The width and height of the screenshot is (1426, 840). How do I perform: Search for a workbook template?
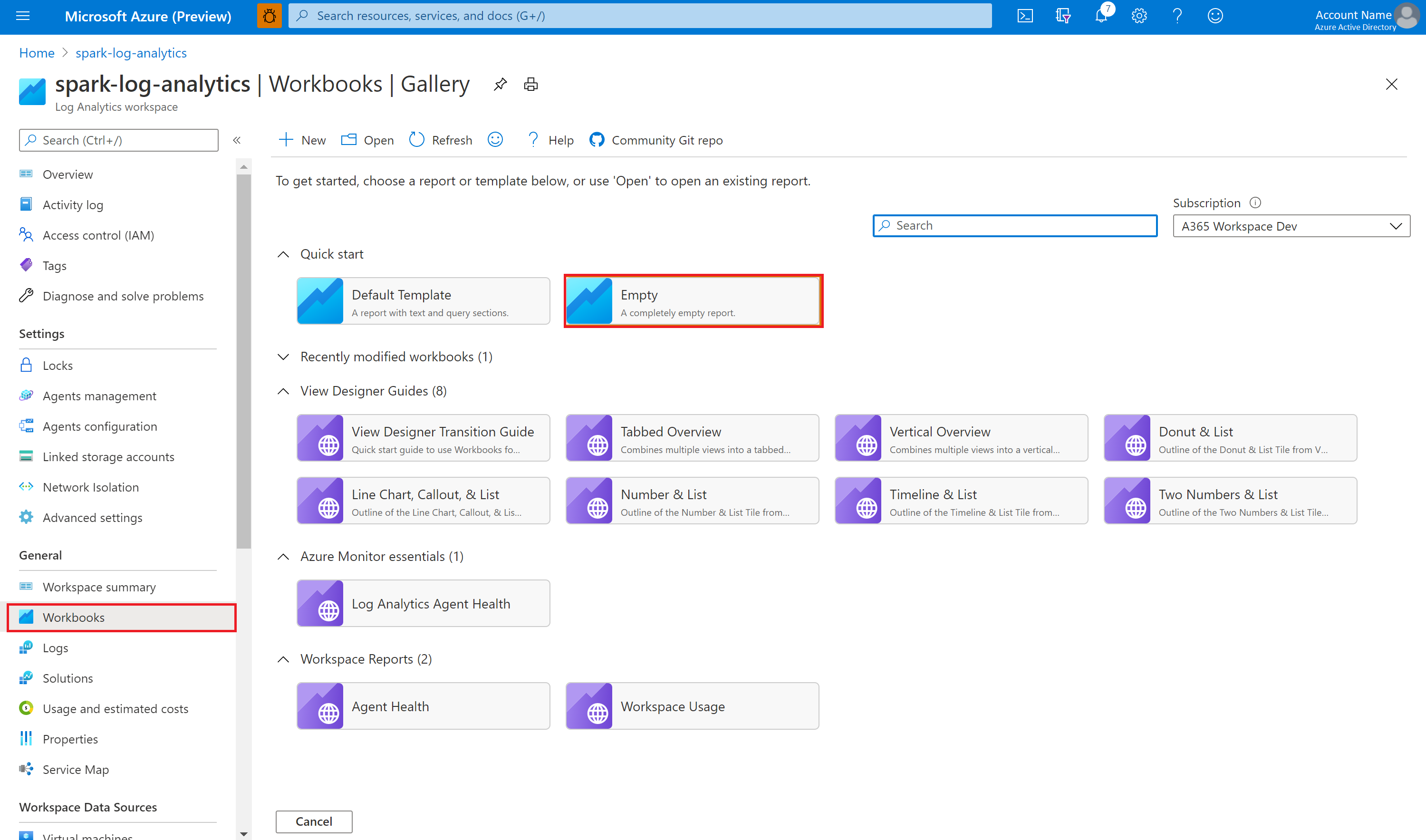click(x=1014, y=225)
